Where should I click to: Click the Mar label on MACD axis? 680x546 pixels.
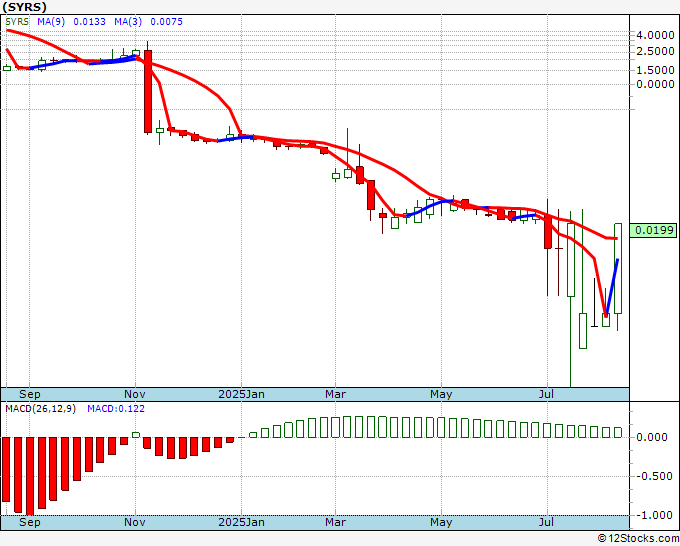click(336, 522)
